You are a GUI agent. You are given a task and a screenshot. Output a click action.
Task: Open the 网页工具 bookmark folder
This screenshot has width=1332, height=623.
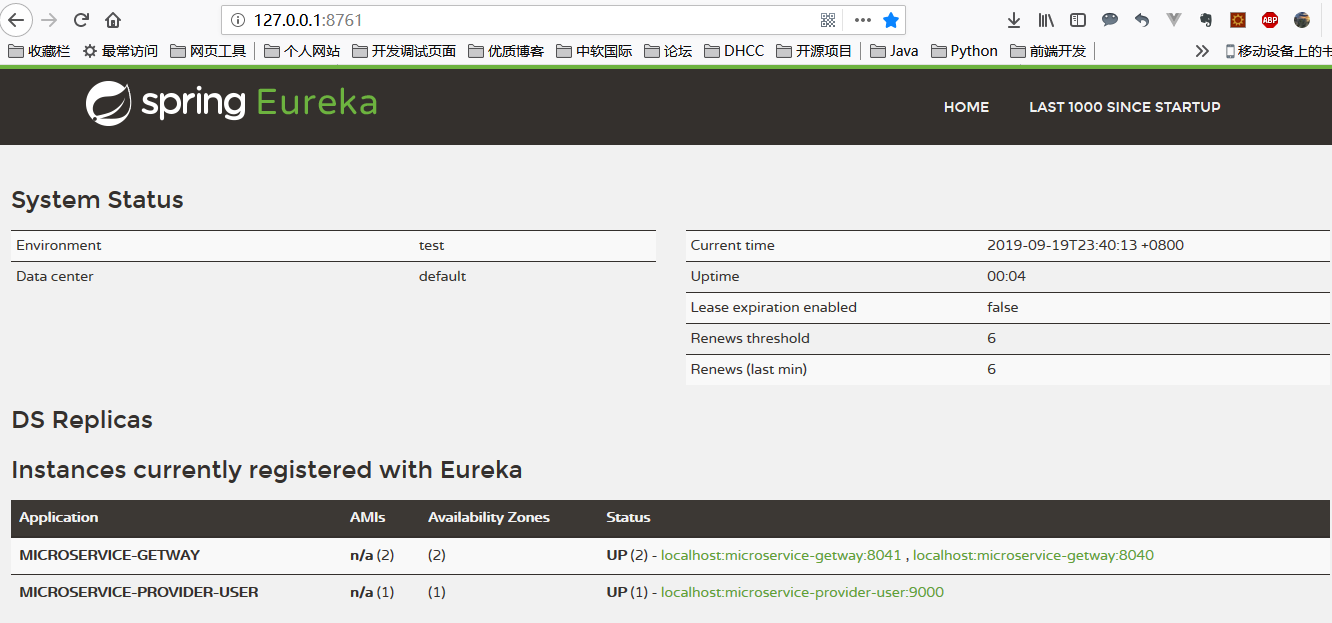[208, 51]
